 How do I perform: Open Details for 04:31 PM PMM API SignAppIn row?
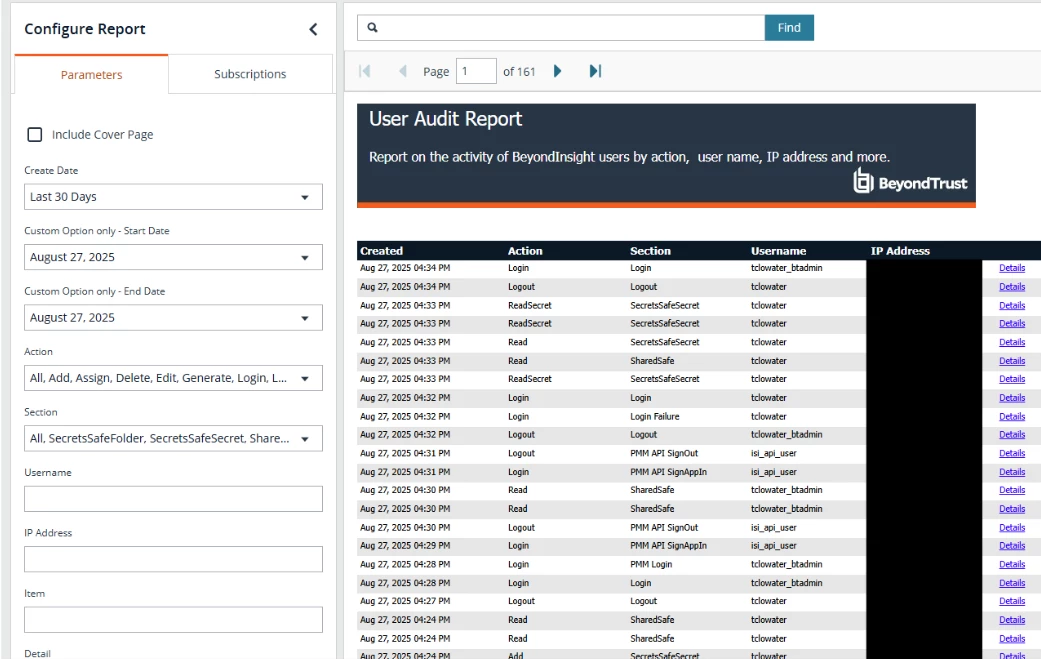pos(1012,472)
